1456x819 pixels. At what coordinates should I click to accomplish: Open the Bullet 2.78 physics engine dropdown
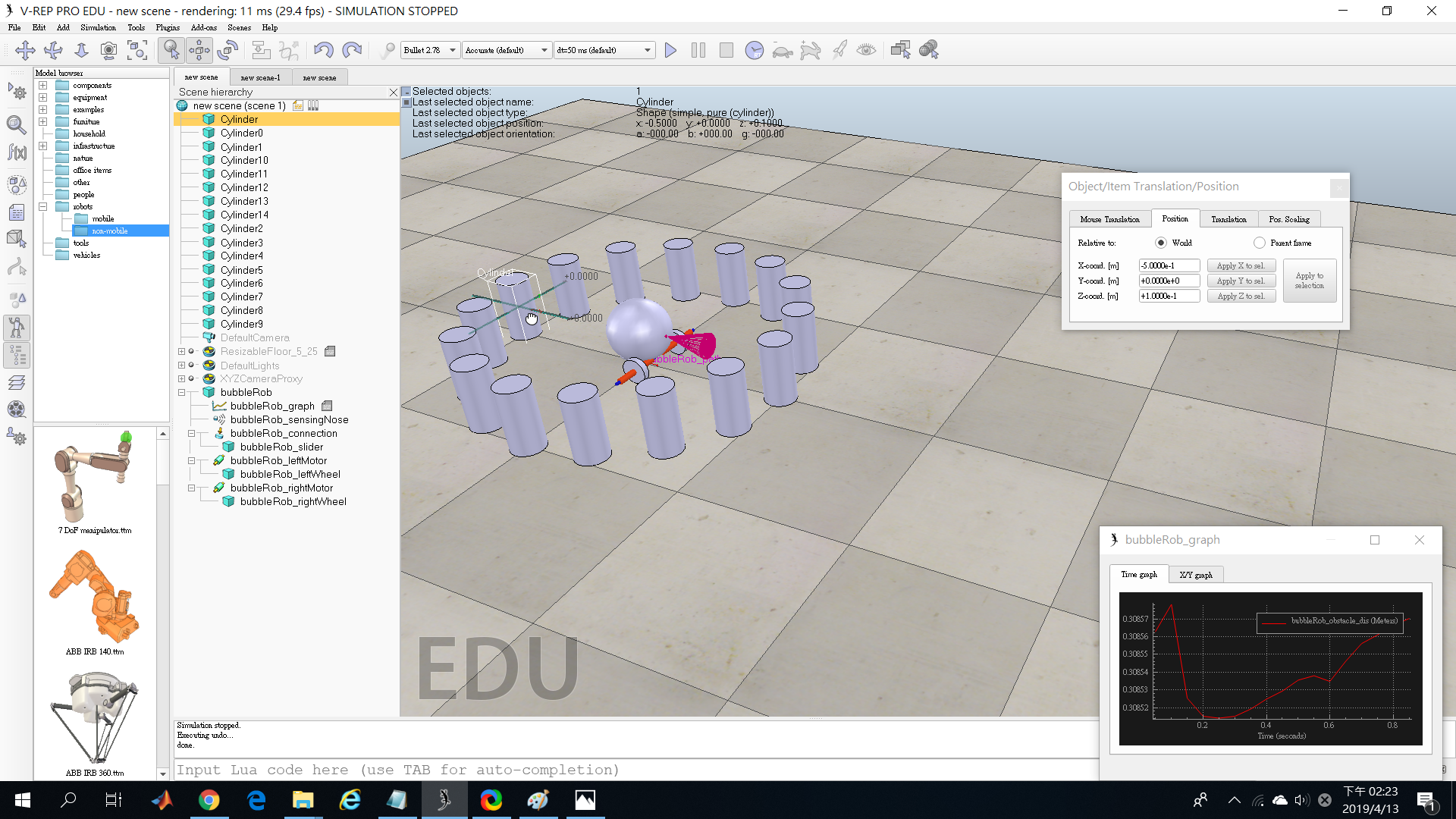[x=430, y=50]
